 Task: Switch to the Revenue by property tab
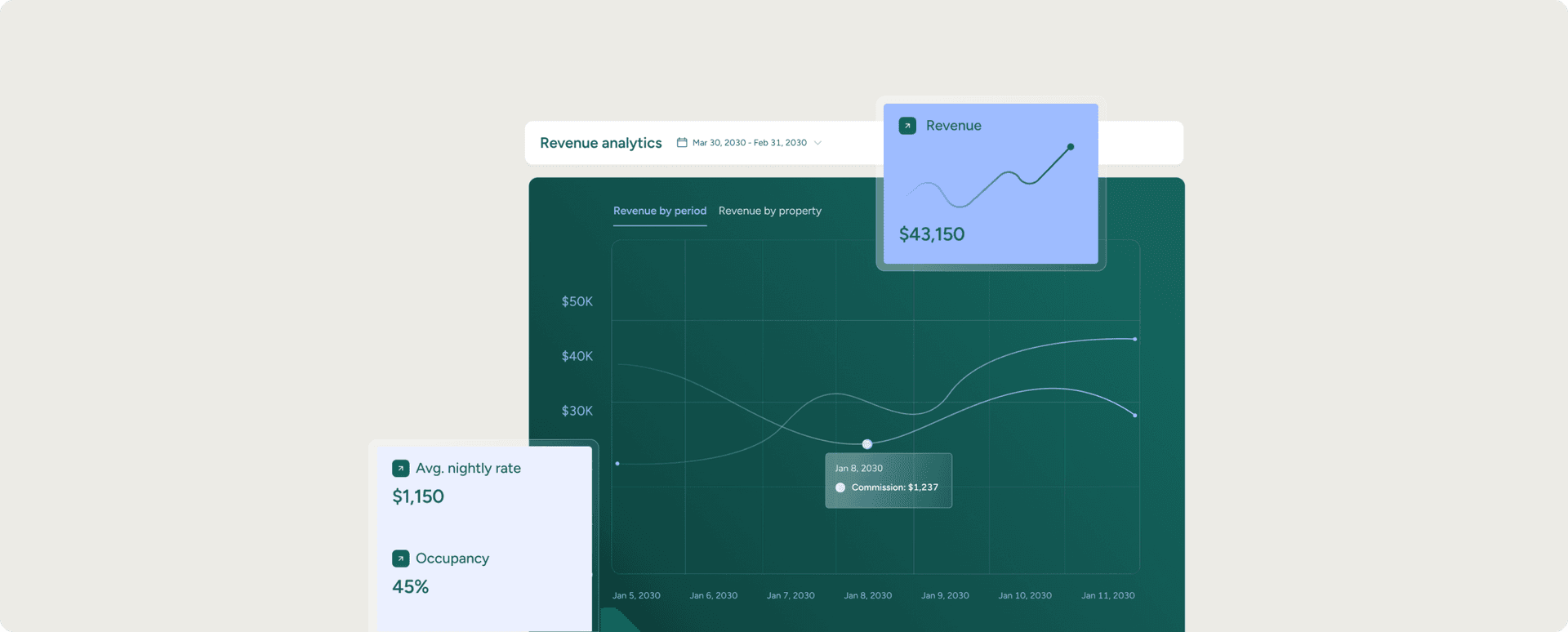pos(769,211)
